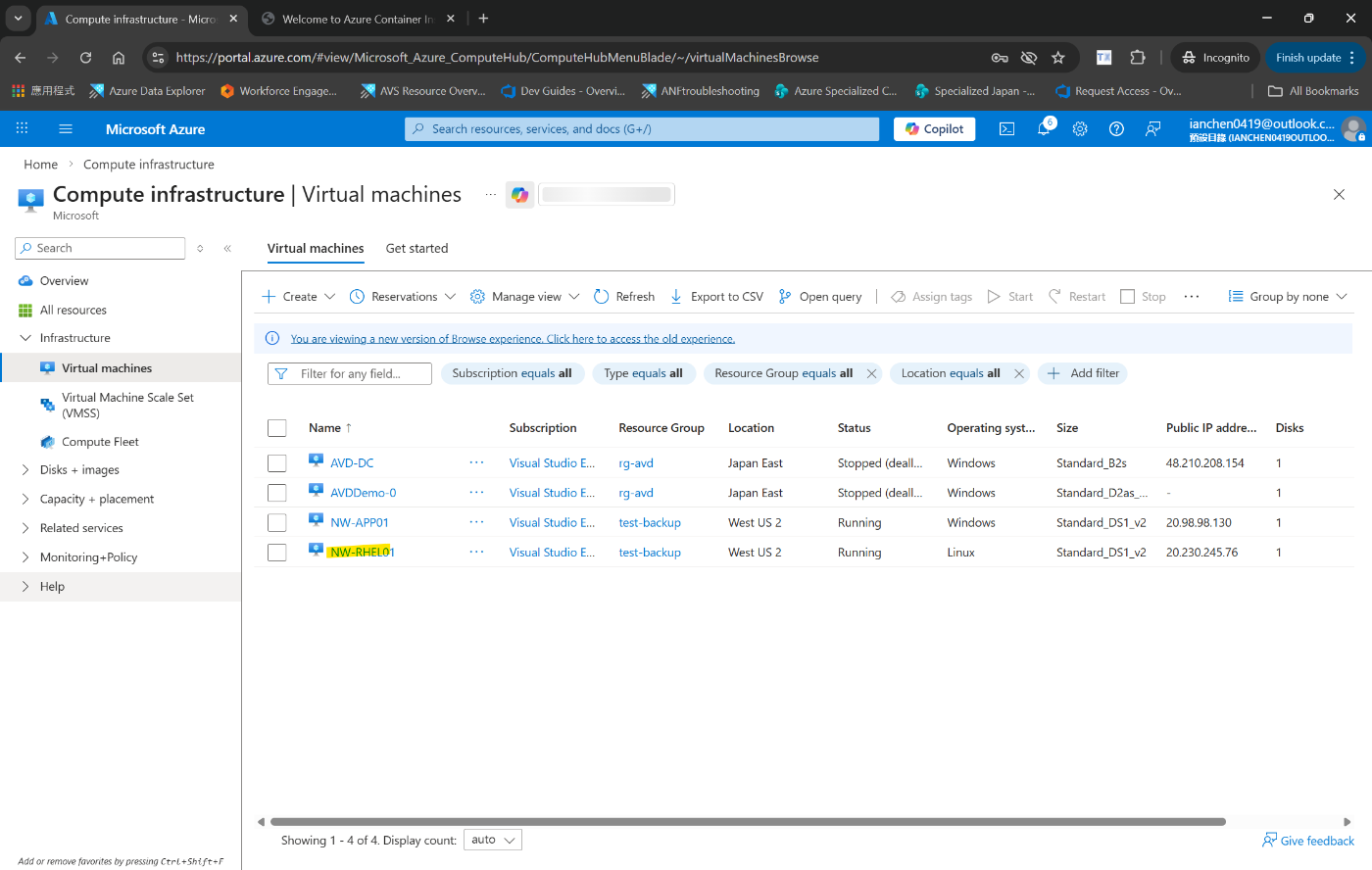Expand Related services section
The width and height of the screenshot is (1372, 870).
tap(25, 528)
